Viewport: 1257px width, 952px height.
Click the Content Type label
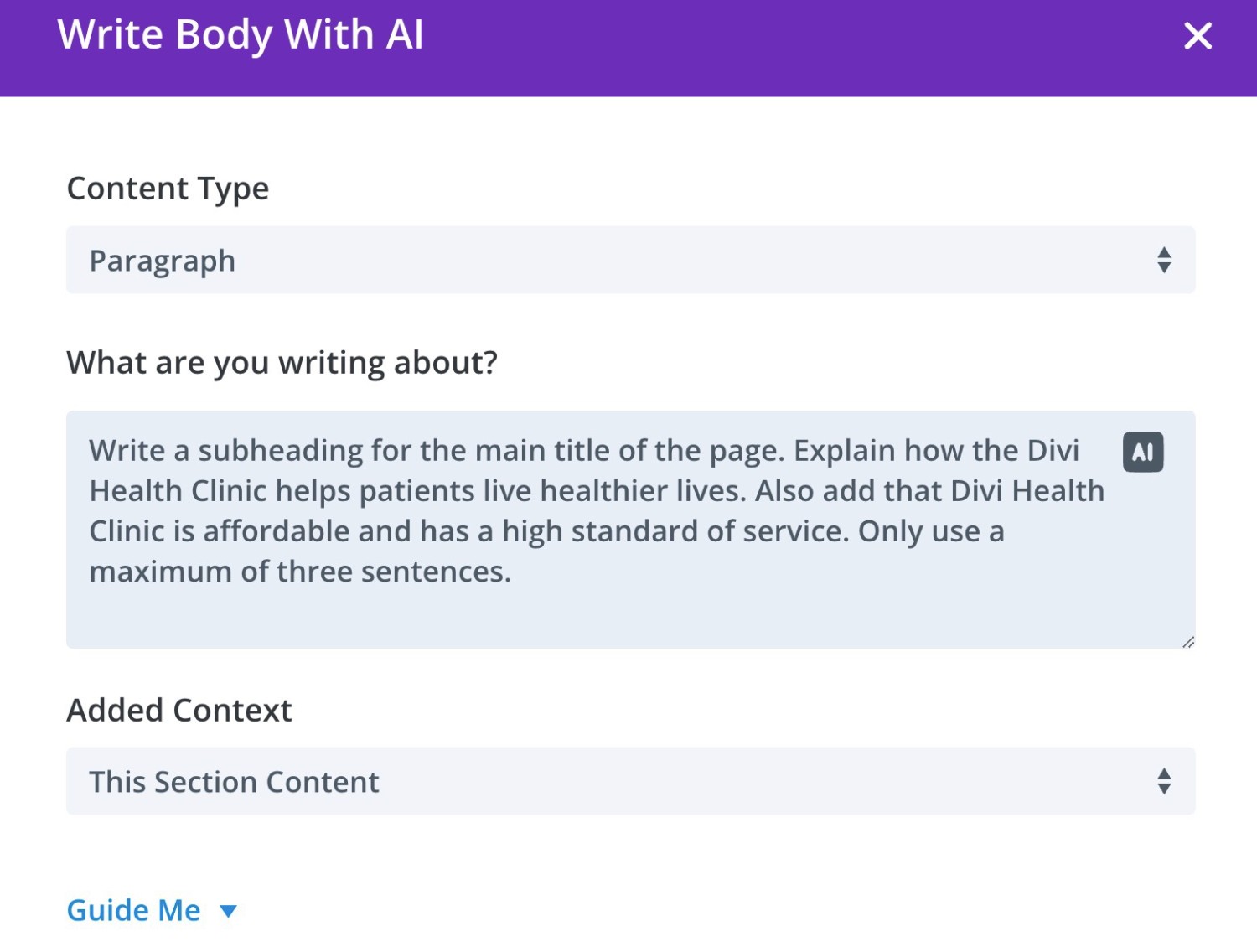click(168, 189)
